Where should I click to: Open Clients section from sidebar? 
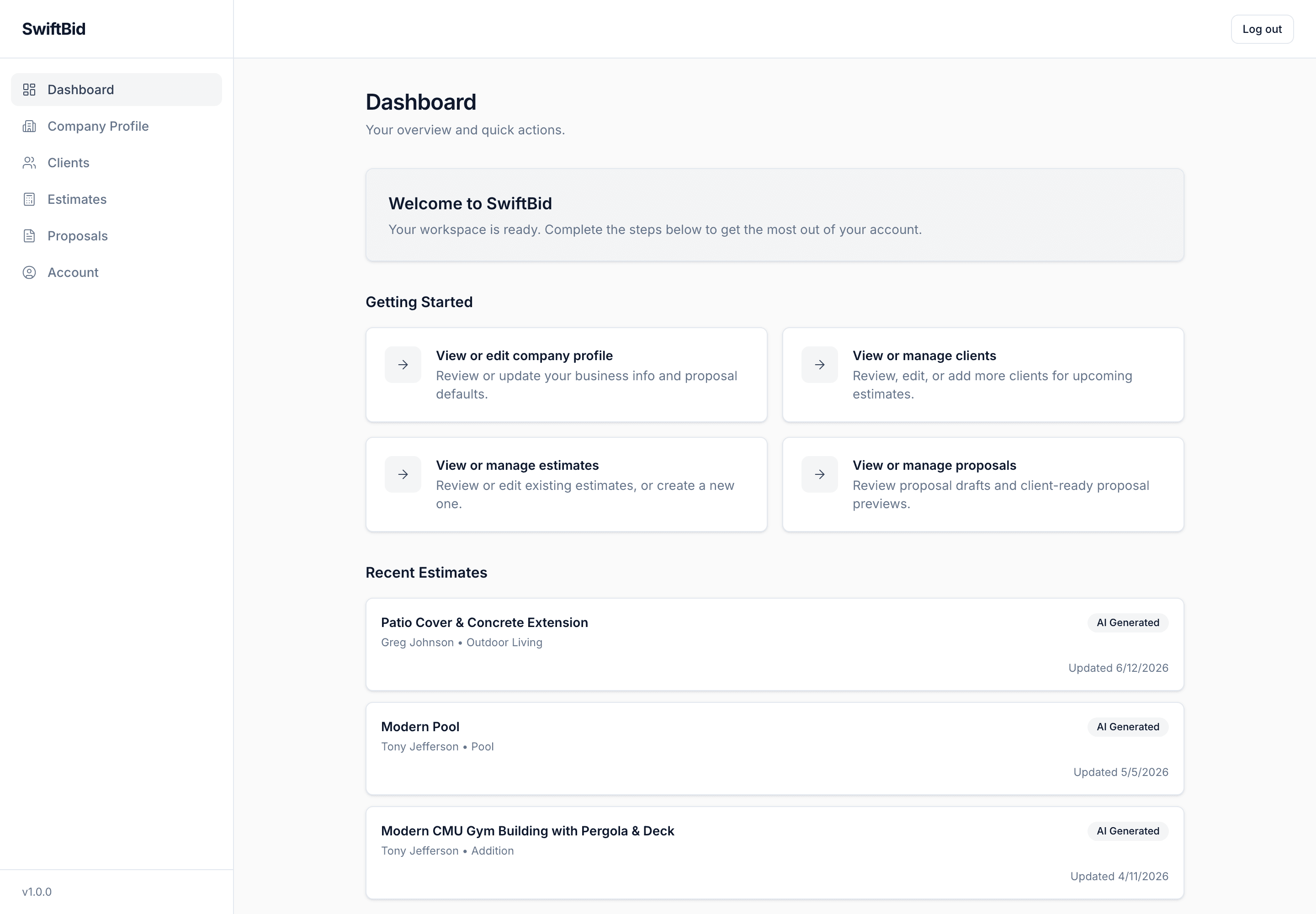click(116, 163)
